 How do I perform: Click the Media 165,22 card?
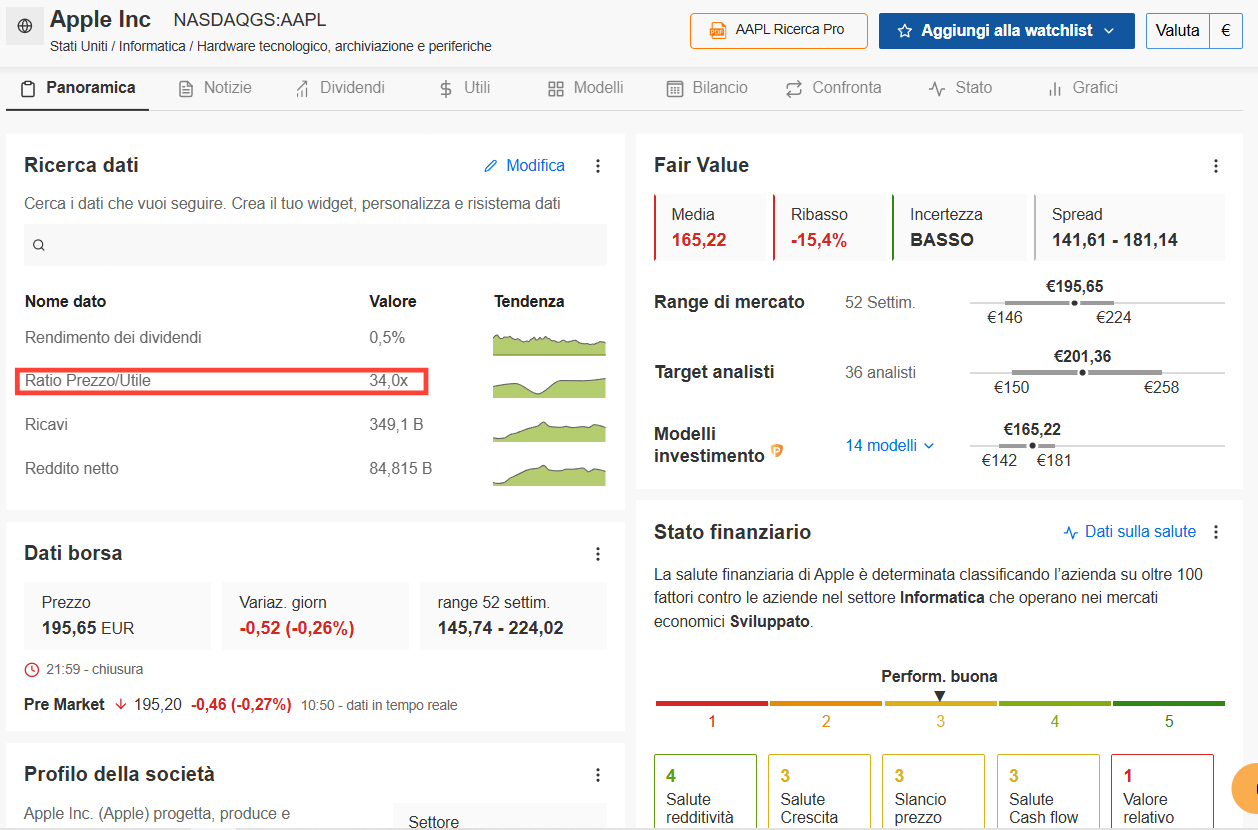pyautogui.click(x=710, y=227)
